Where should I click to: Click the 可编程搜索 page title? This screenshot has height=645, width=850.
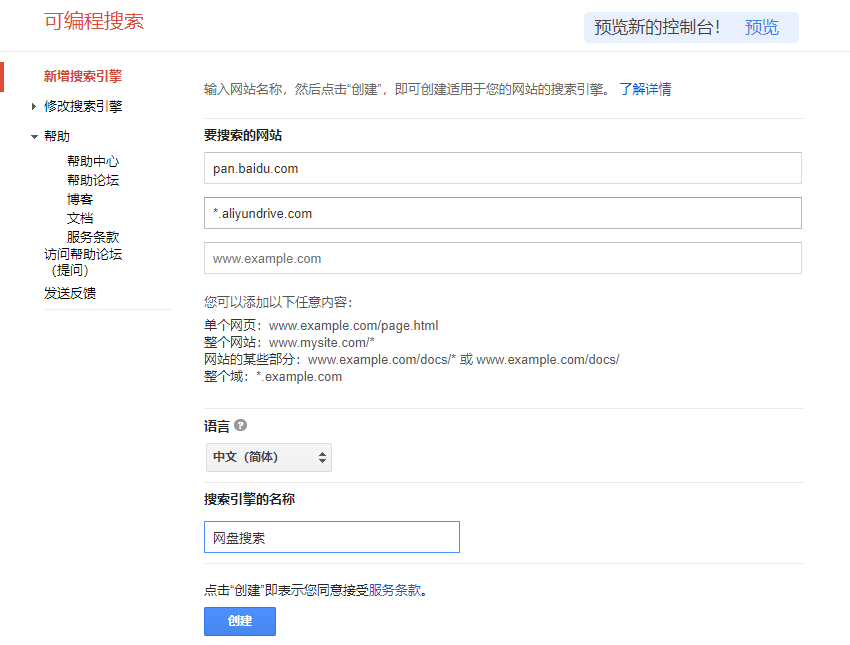[x=94, y=21]
